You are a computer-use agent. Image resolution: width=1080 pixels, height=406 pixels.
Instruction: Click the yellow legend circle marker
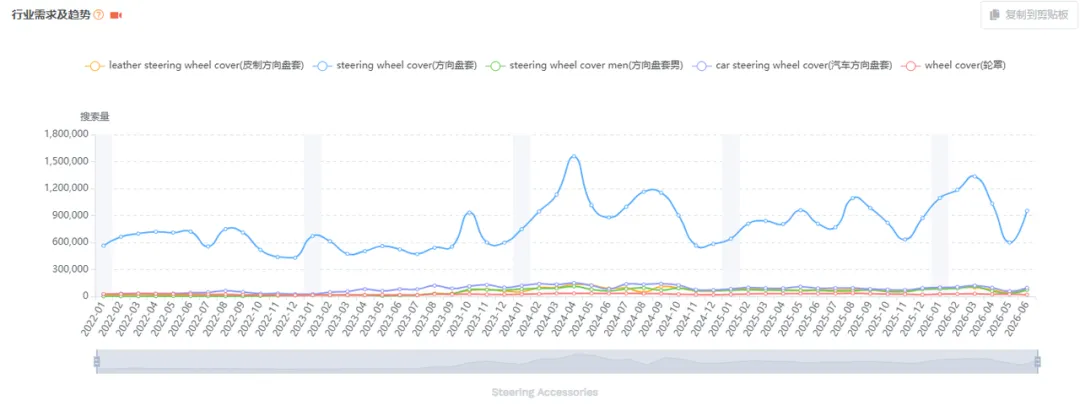pyautogui.click(x=95, y=66)
